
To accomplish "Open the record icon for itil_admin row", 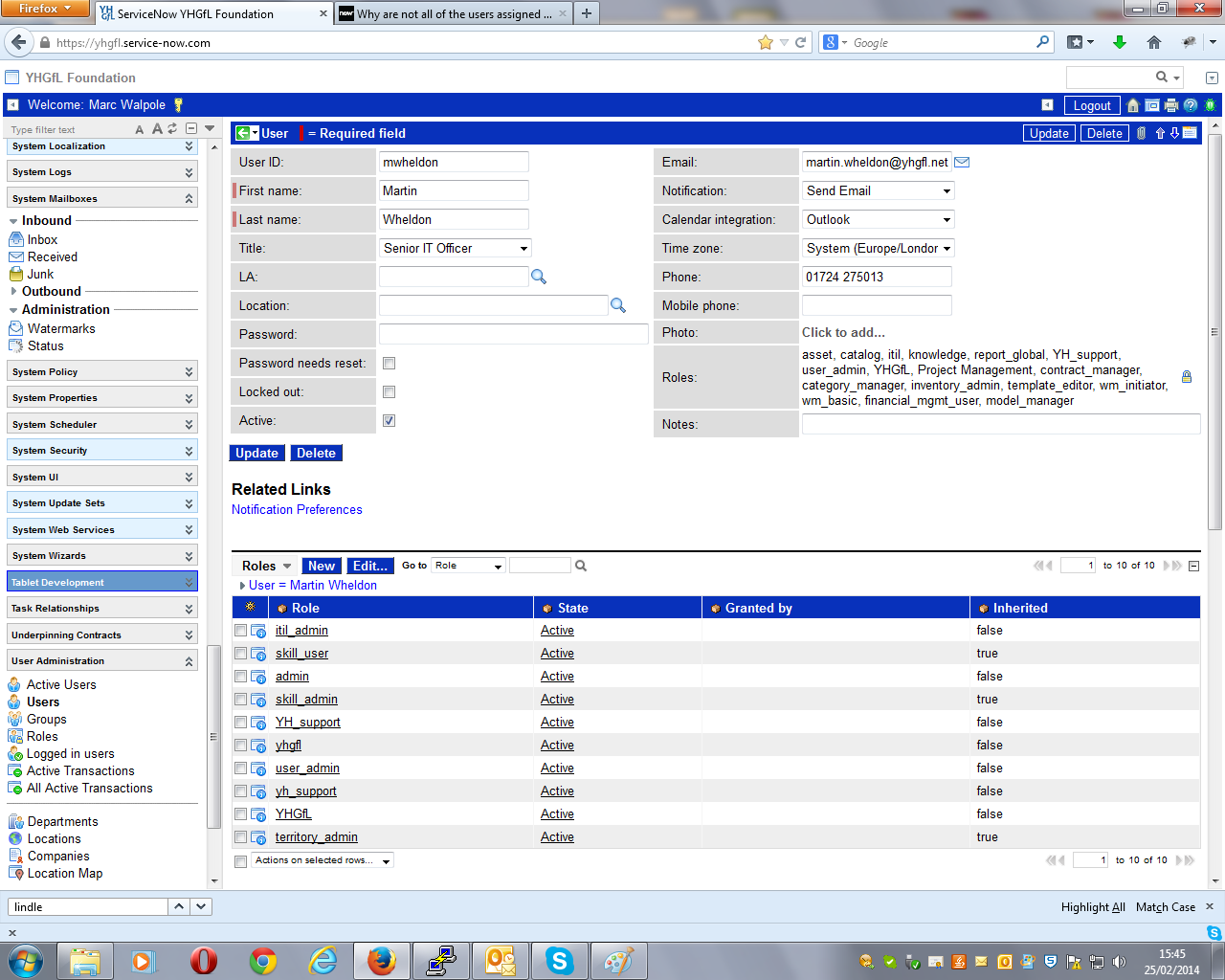I will click(258, 631).
